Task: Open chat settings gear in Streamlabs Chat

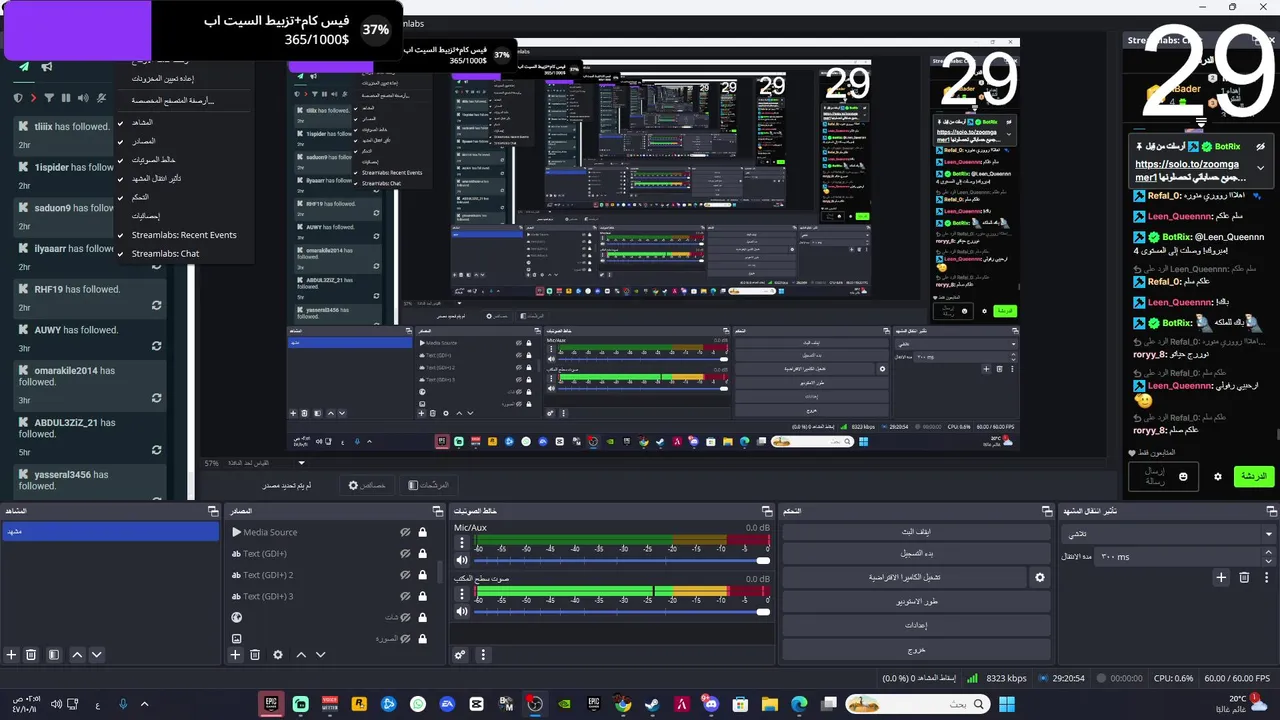Action: [x=1218, y=477]
